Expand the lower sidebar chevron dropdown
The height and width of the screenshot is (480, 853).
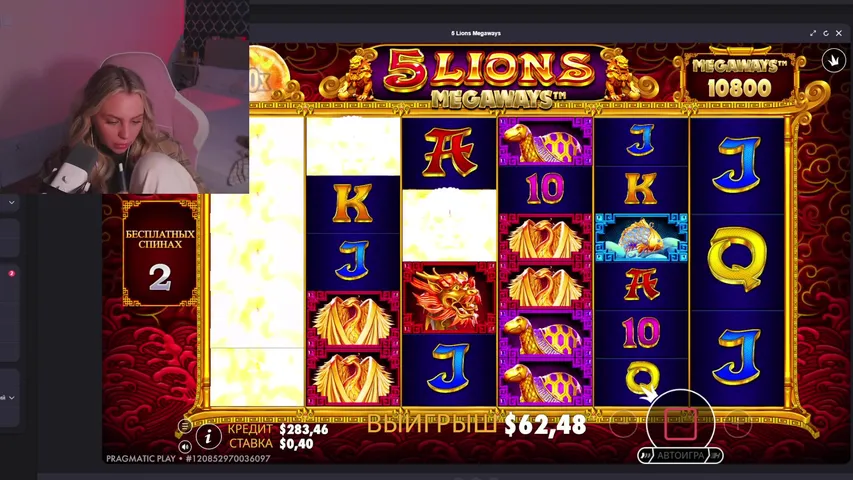(x=11, y=398)
